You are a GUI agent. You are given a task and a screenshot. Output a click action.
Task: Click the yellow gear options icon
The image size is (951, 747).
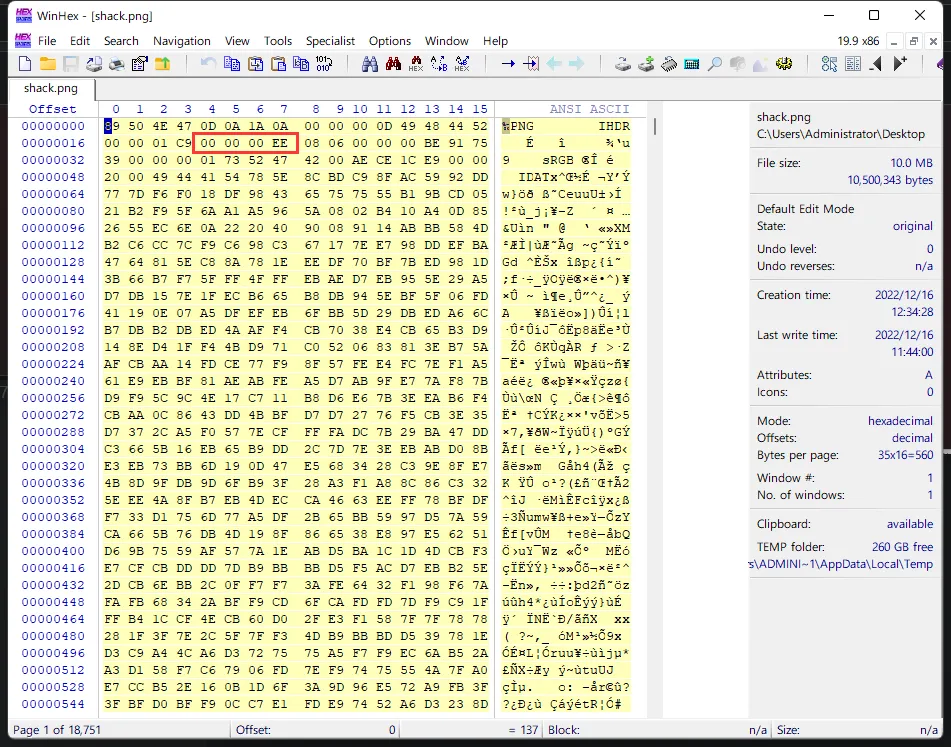point(785,64)
